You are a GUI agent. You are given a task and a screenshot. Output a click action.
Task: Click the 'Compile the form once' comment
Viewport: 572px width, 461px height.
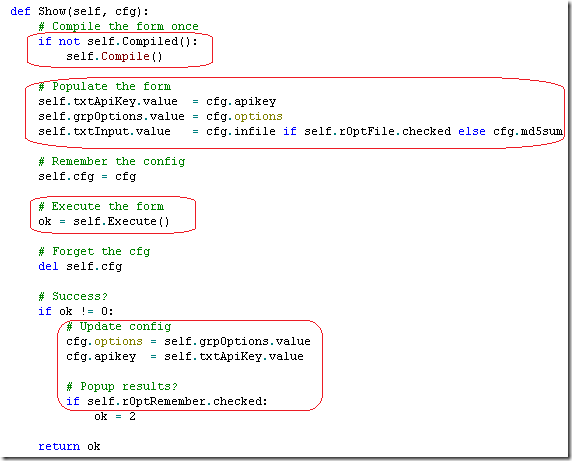pos(119,26)
